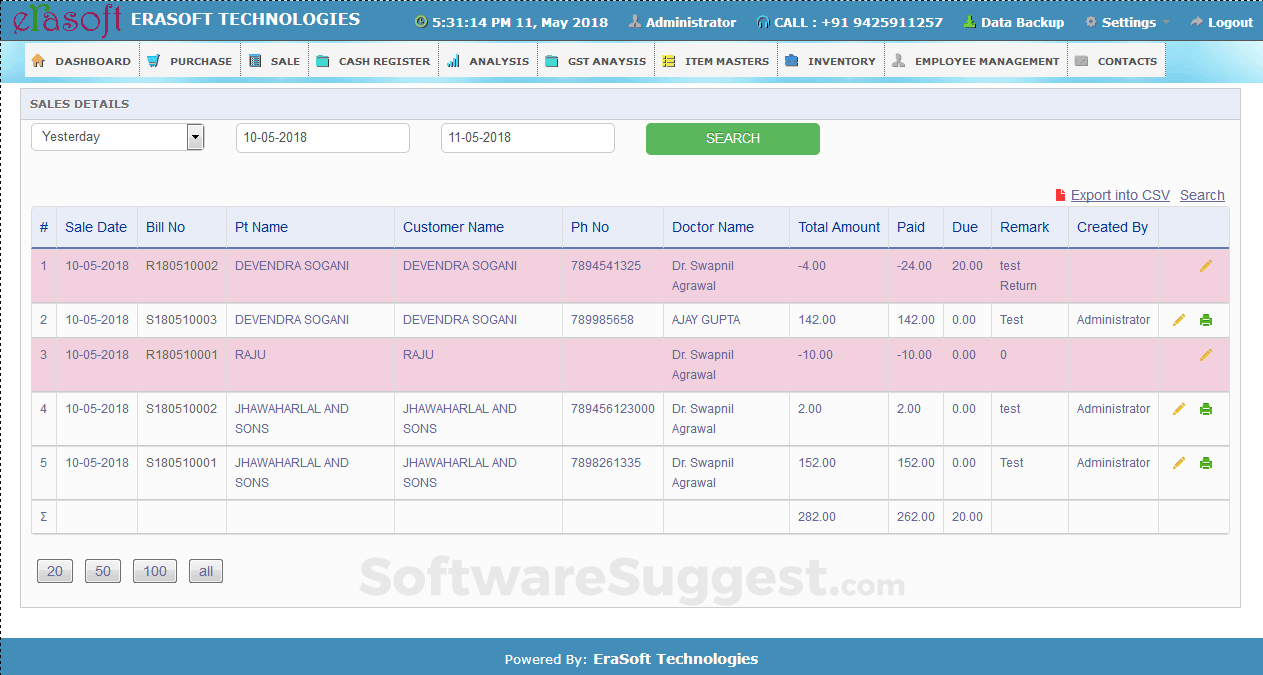
Task: Click the Analysis bar chart icon
Action: tap(453, 61)
